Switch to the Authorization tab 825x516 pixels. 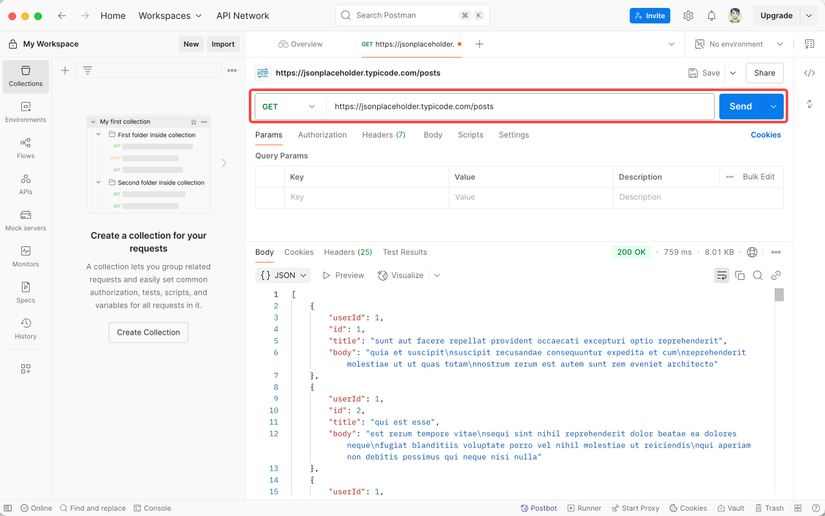[x=322, y=135]
